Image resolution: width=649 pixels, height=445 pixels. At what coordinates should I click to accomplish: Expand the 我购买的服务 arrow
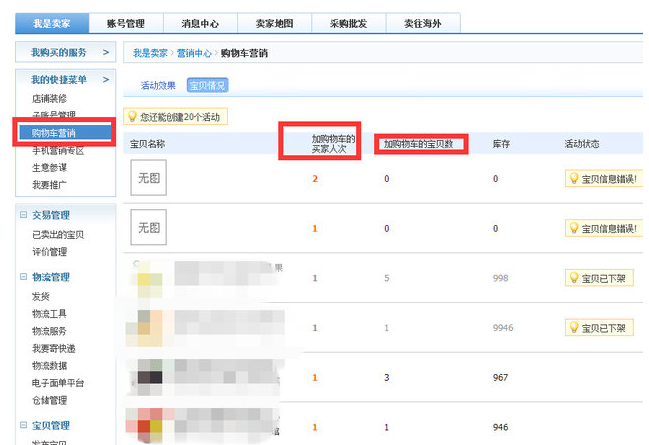[x=107, y=52]
